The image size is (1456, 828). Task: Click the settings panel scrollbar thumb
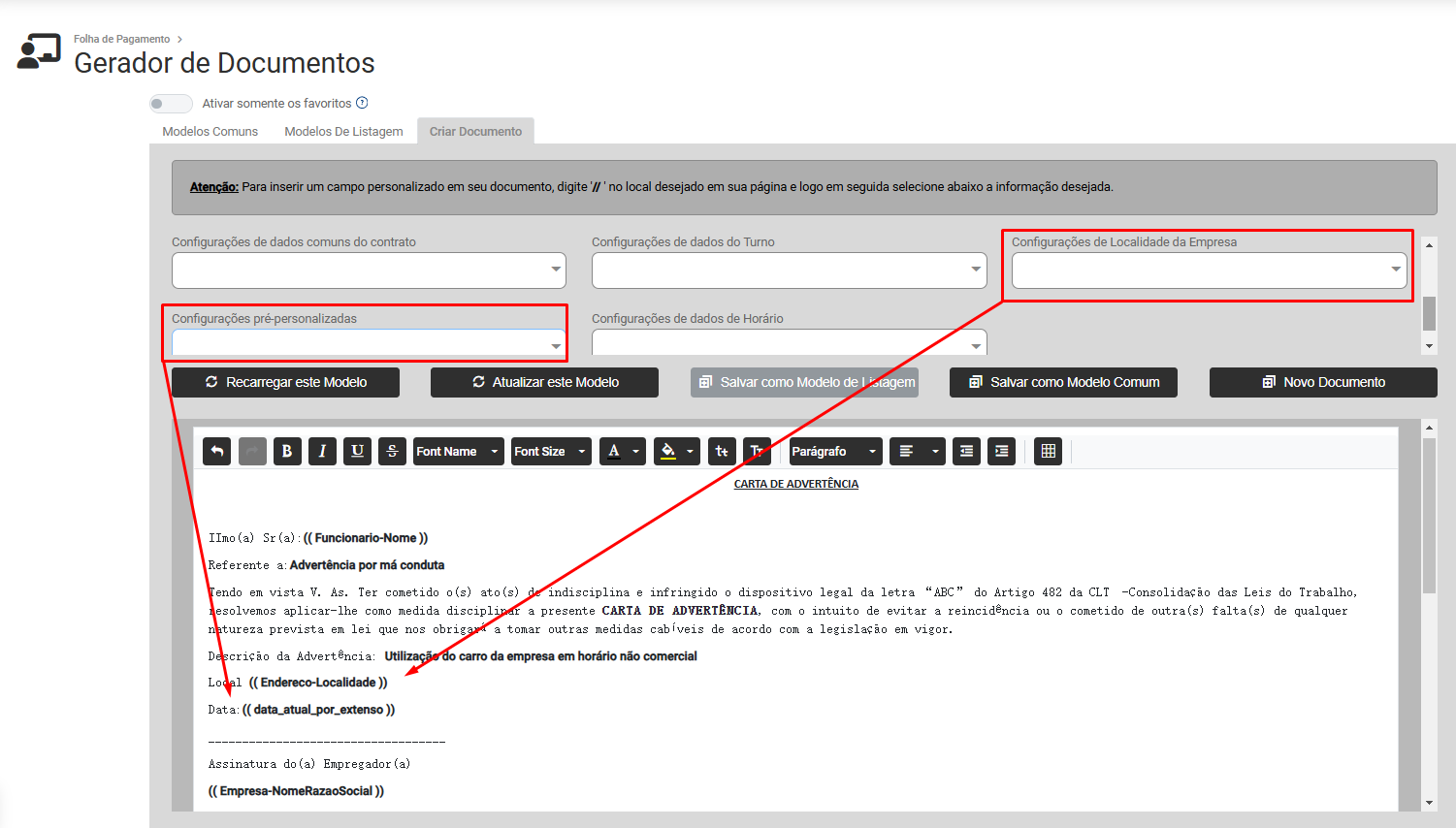pos(1429,313)
